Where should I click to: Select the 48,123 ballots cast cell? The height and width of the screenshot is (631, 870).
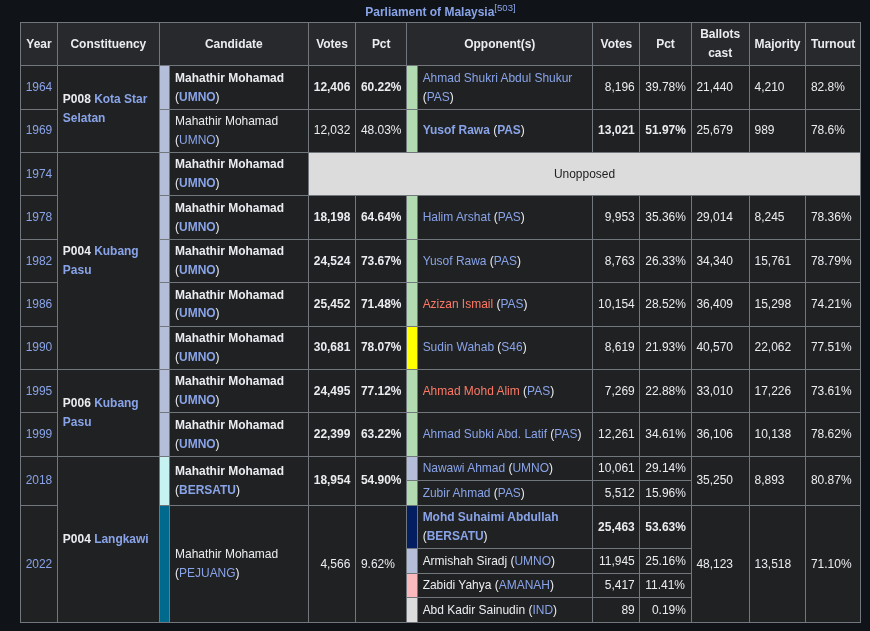point(720,564)
